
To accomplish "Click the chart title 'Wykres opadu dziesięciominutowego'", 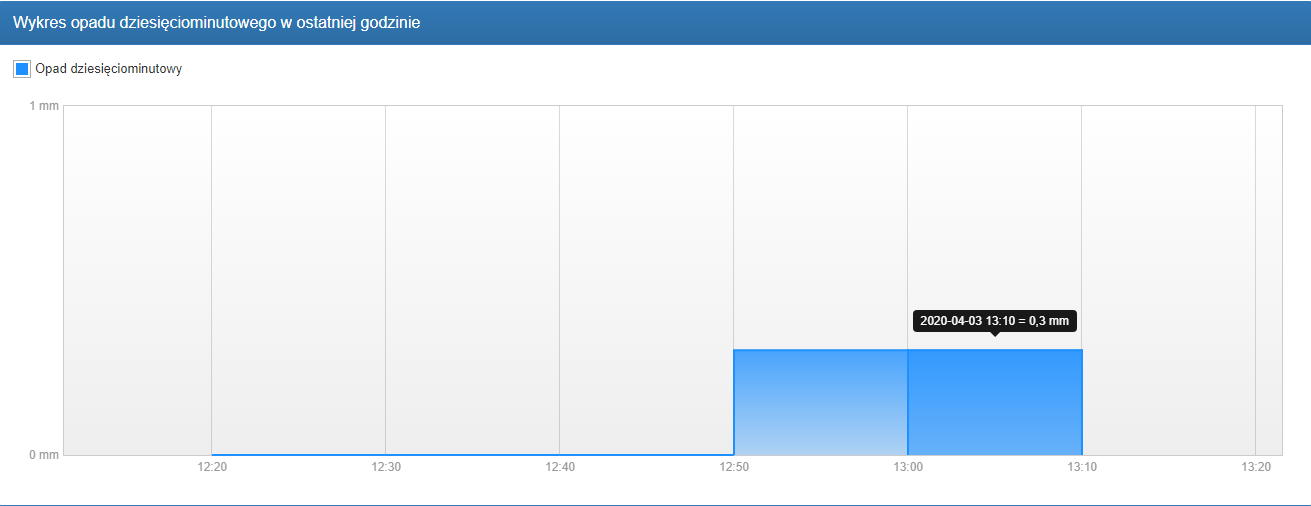I will [216, 23].
